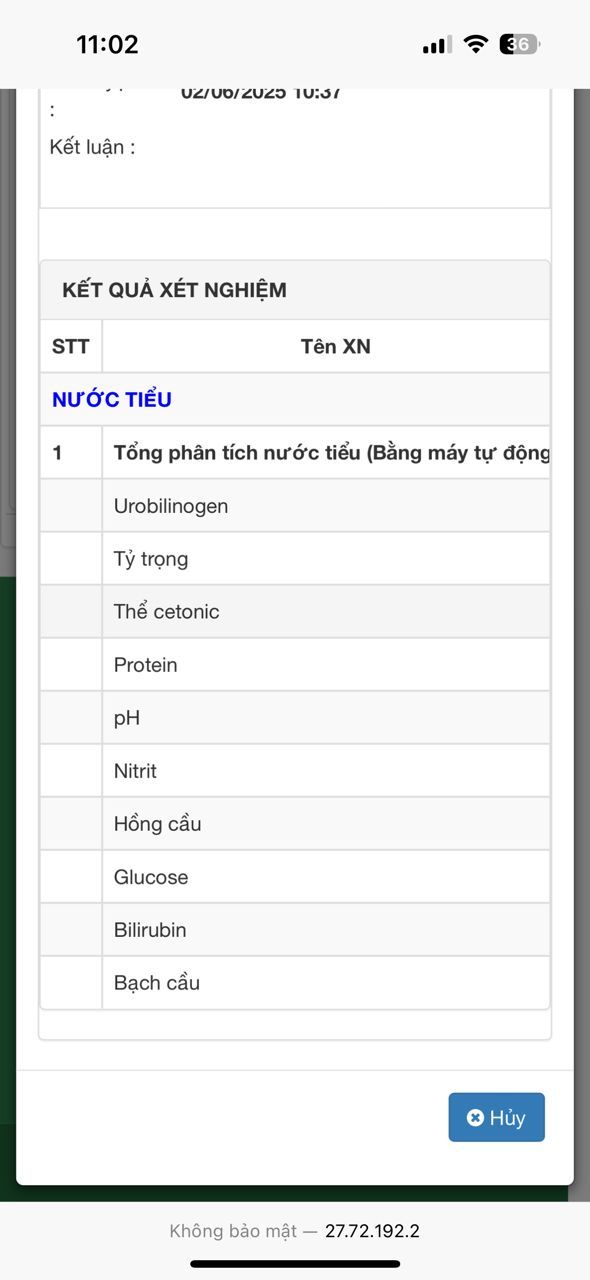590x1280 pixels.
Task: Tap the Tên XN column header
Action: click(336, 346)
